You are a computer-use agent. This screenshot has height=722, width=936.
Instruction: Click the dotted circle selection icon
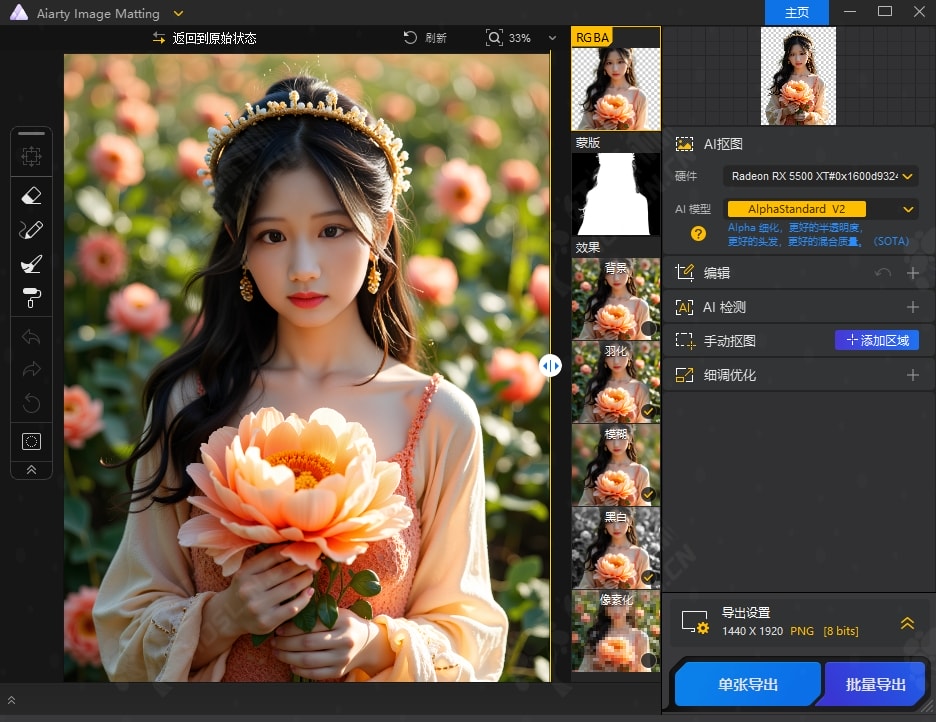click(x=31, y=441)
